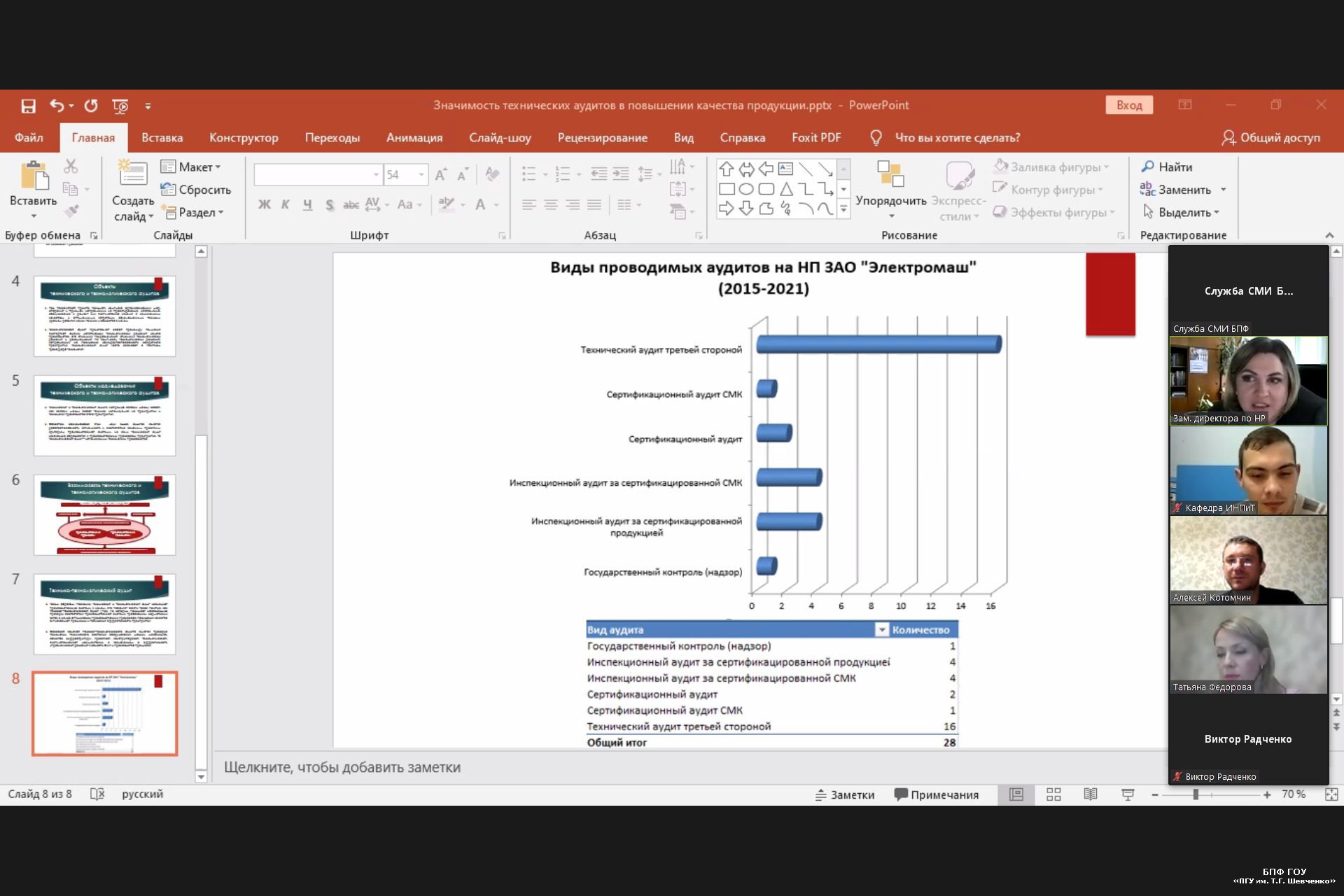
Task: Switch to Reading view
Action: pyautogui.click(x=1091, y=794)
